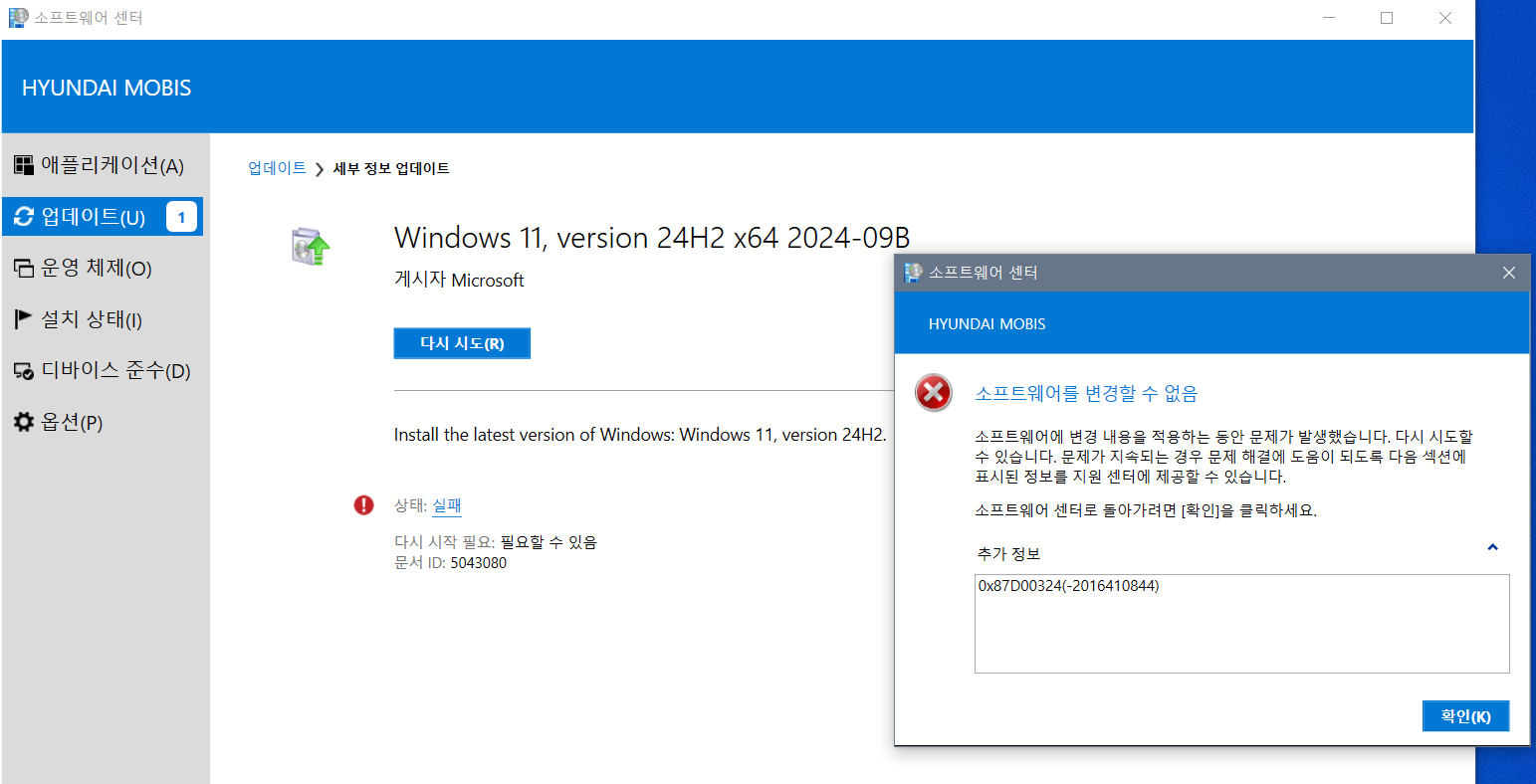
Task: Open the 애플리케이션(A) section
Action: click(105, 165)
